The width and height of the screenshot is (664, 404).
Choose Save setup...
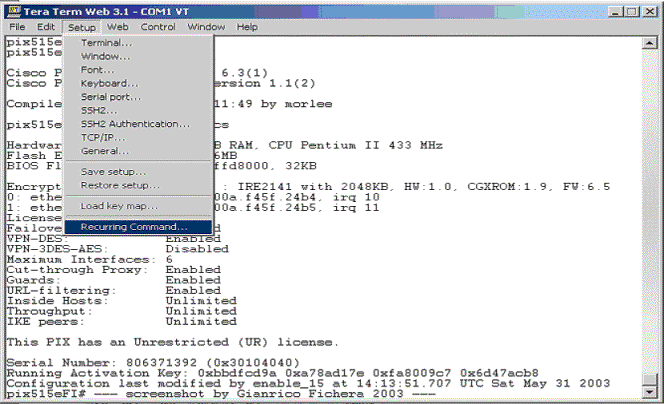(x=138, y=172)
